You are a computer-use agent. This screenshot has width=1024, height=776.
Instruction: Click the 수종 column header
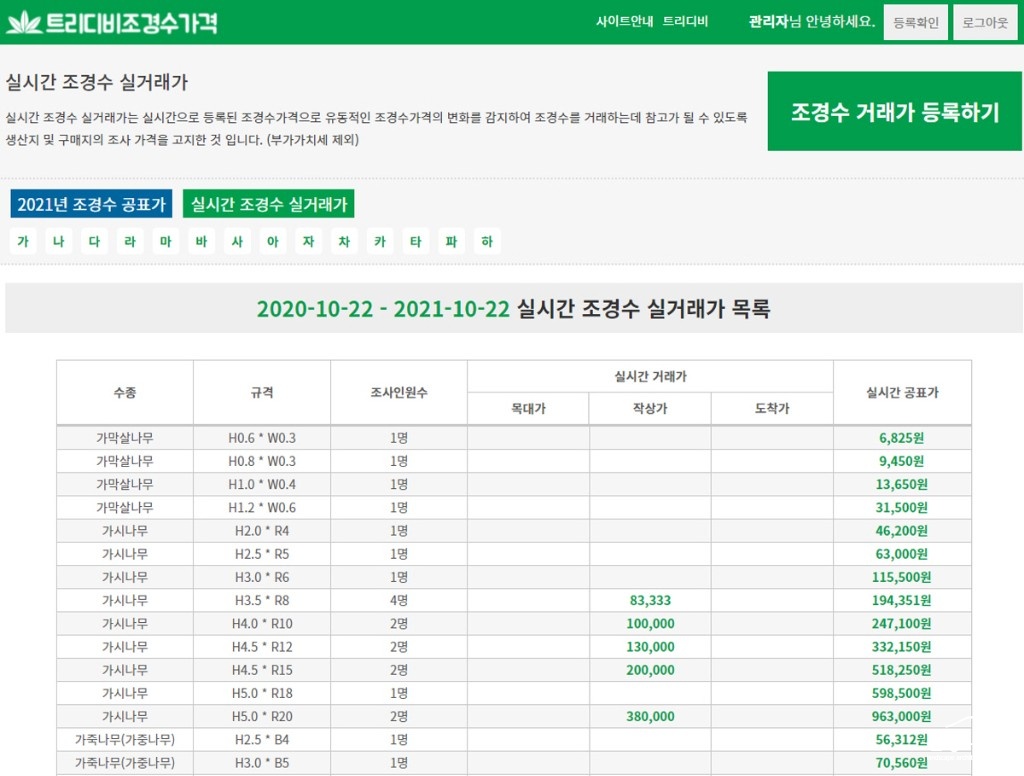point(125,393)
